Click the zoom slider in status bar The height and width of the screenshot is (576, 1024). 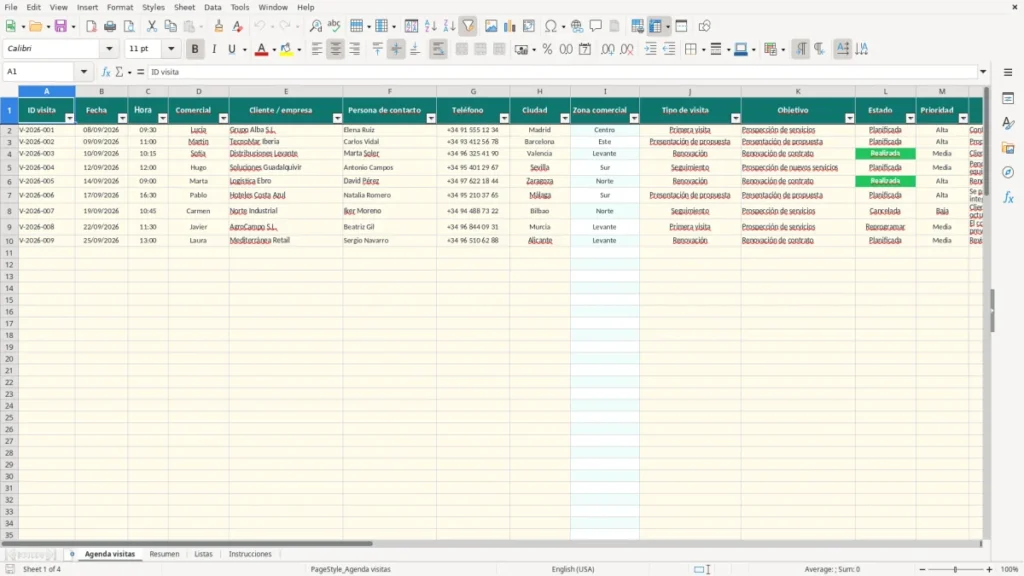(955, 569)
